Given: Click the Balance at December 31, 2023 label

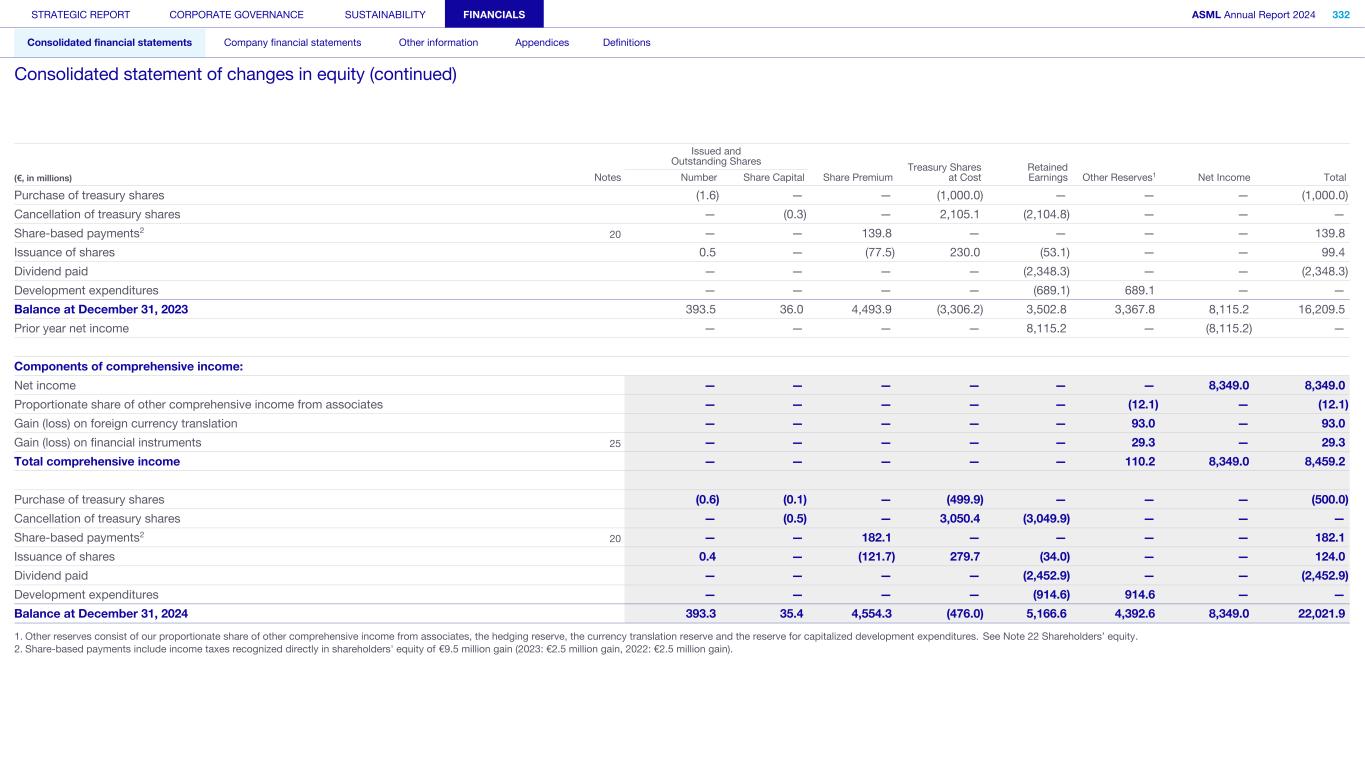Looking at the screenshot, I should click(101, 310).
